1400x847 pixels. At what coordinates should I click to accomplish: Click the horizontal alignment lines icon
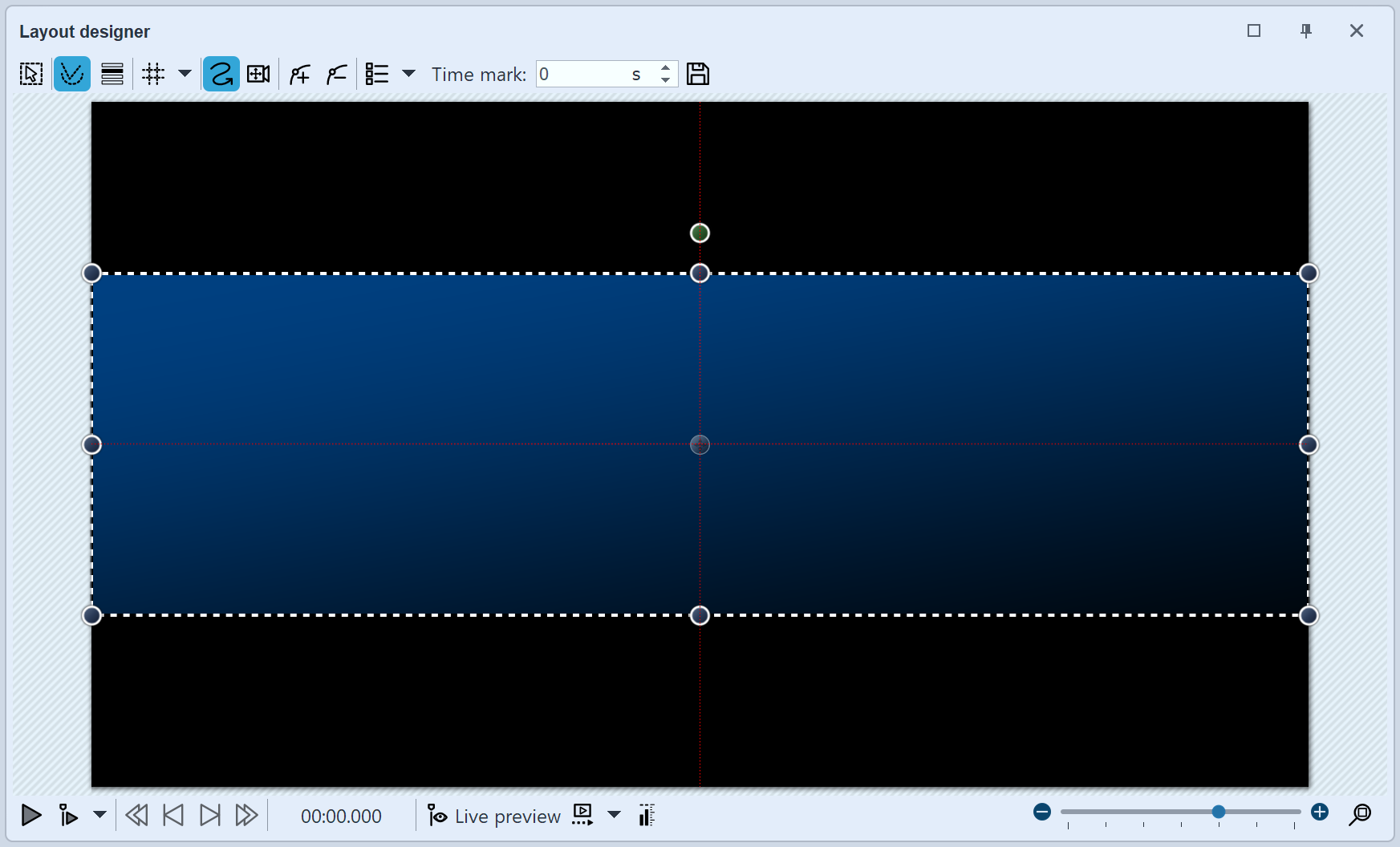pos(112,74)
